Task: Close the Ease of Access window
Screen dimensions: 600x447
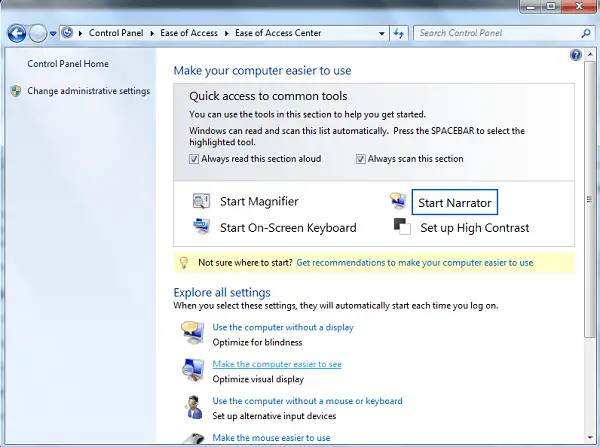Action: [579, 7]
